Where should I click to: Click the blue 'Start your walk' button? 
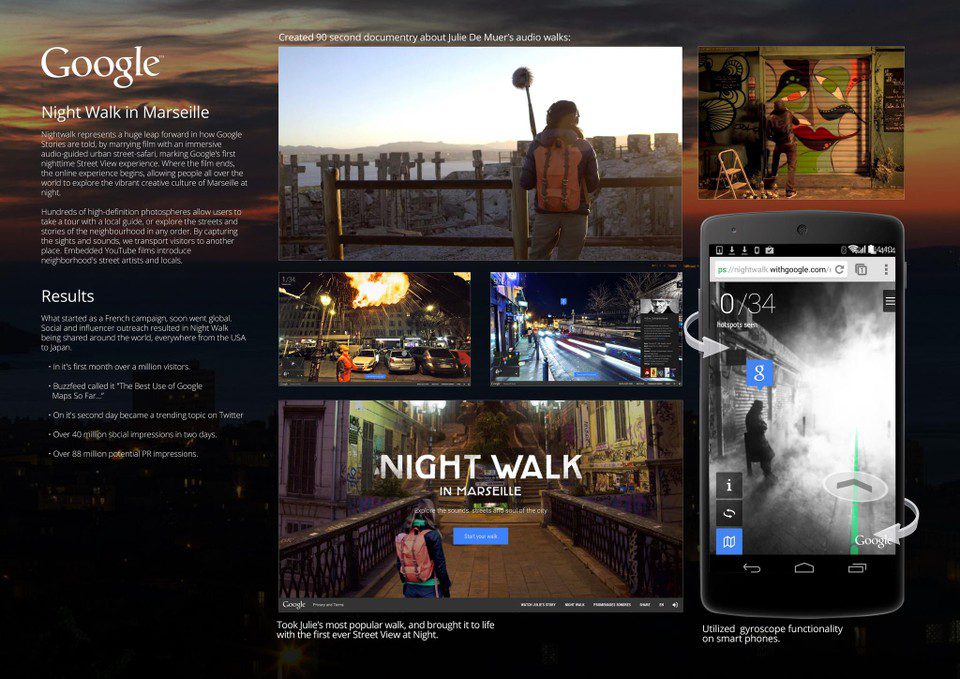(480, 536)
